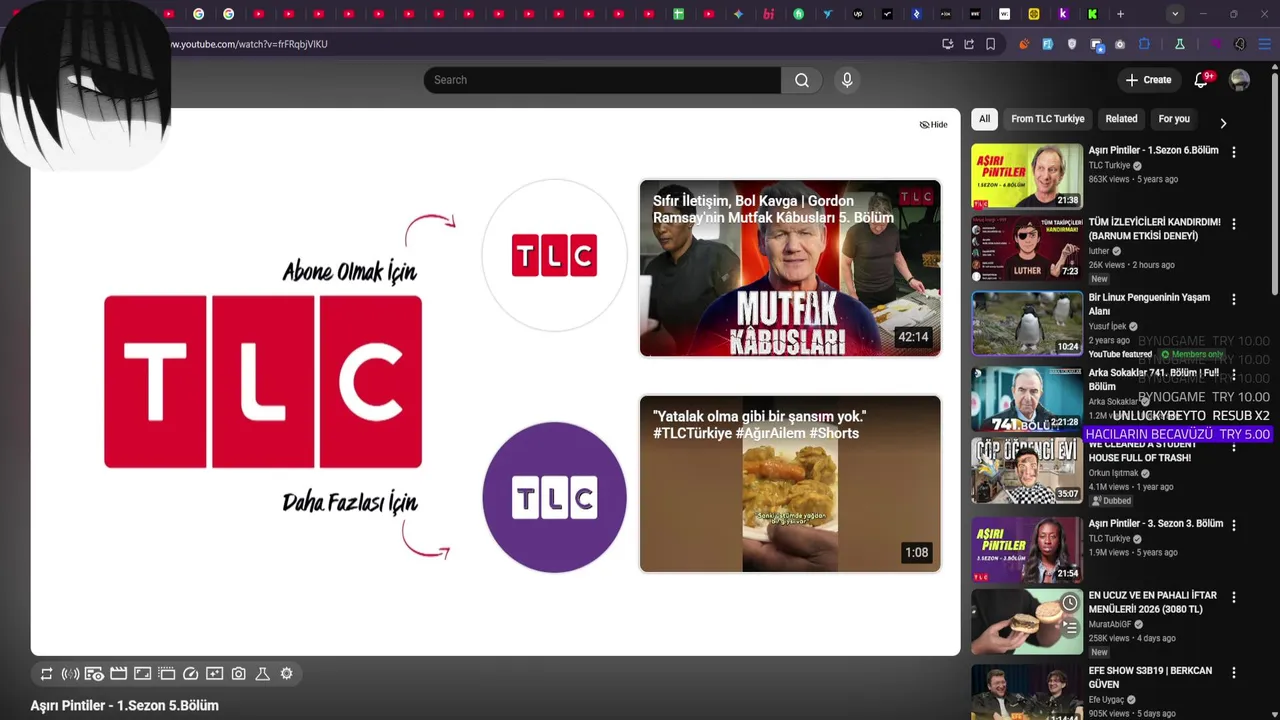Add EN UCUZ VE EN PAHALI video to Watch later
Screen dimensions: 1280x720
(1070, 603)
